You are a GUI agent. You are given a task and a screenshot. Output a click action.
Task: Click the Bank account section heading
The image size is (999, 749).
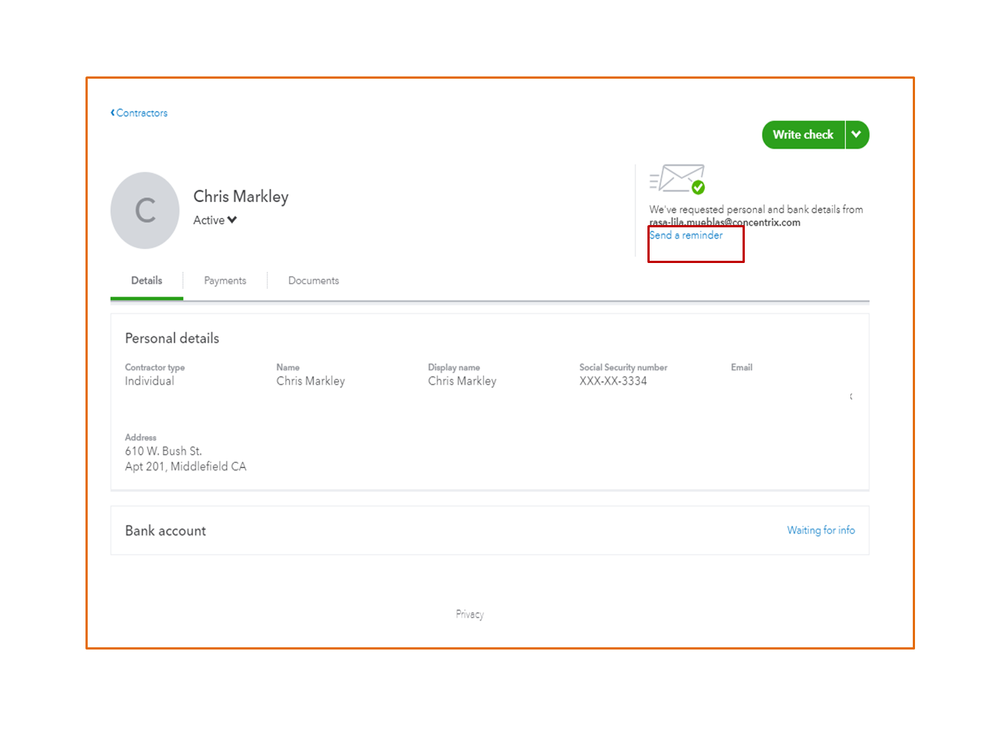pyautogui.click(x=165, y=531)
